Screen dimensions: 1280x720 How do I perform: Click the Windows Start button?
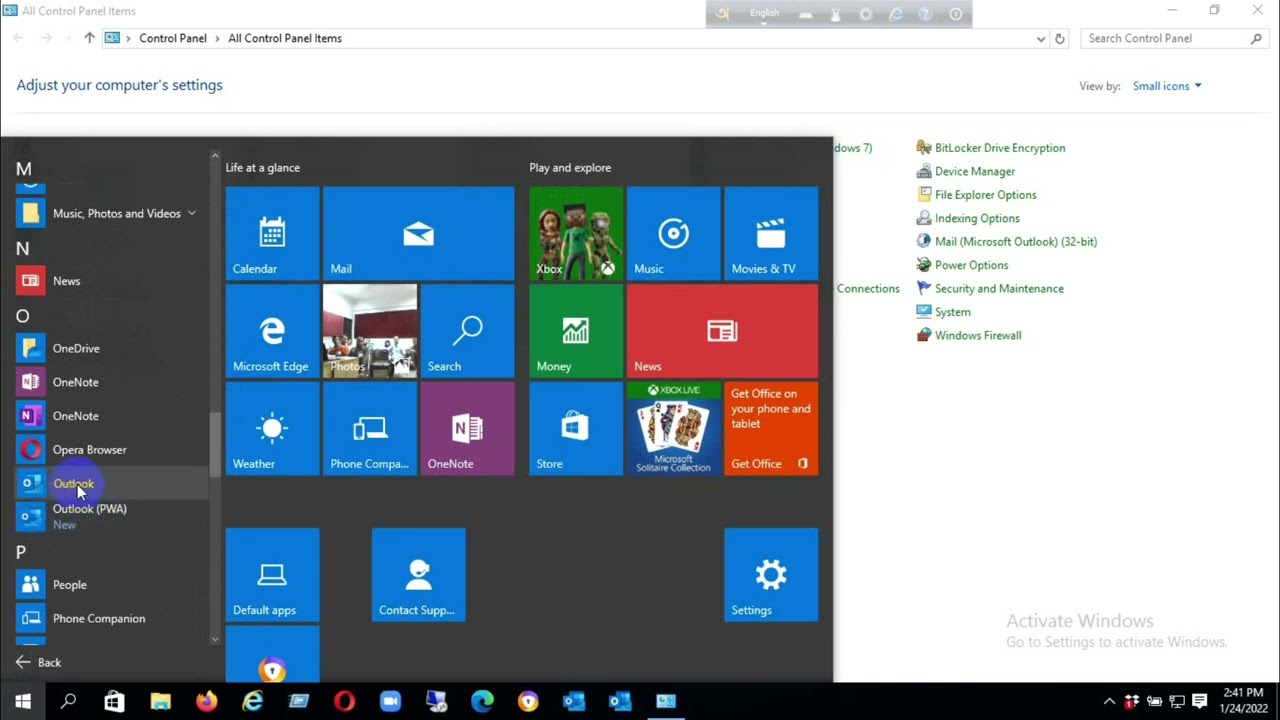[23, 701]
